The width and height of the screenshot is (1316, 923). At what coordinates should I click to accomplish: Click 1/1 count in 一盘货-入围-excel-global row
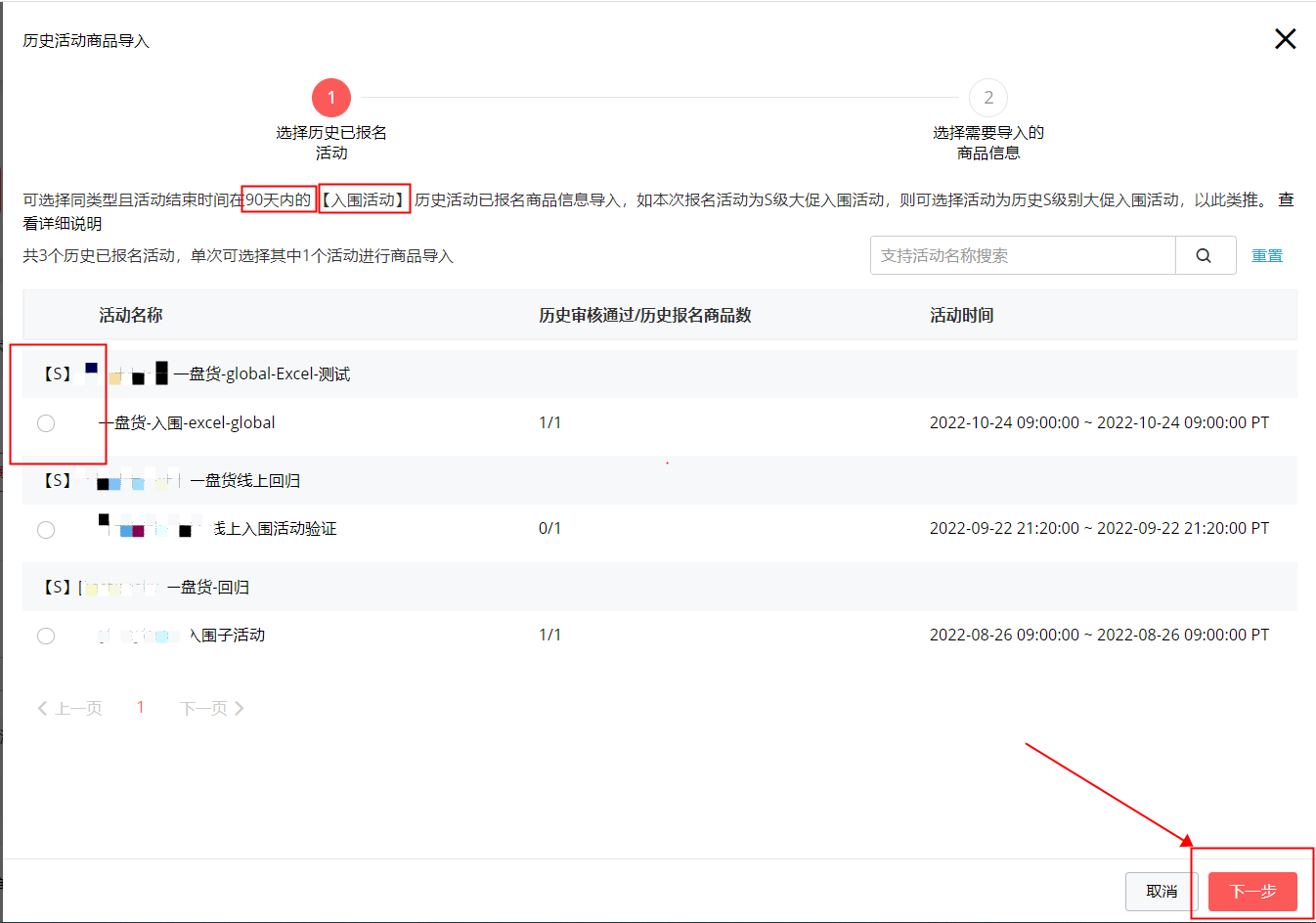[x=549, y=422]
